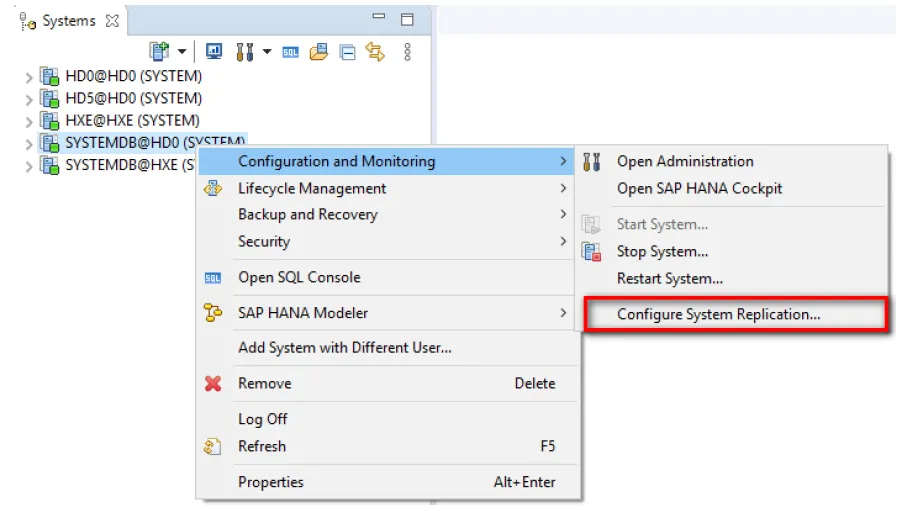Maximize the Systems view panel
This screenshot has height=519, width=920.
pyautogui.click(x=407, y=19)
